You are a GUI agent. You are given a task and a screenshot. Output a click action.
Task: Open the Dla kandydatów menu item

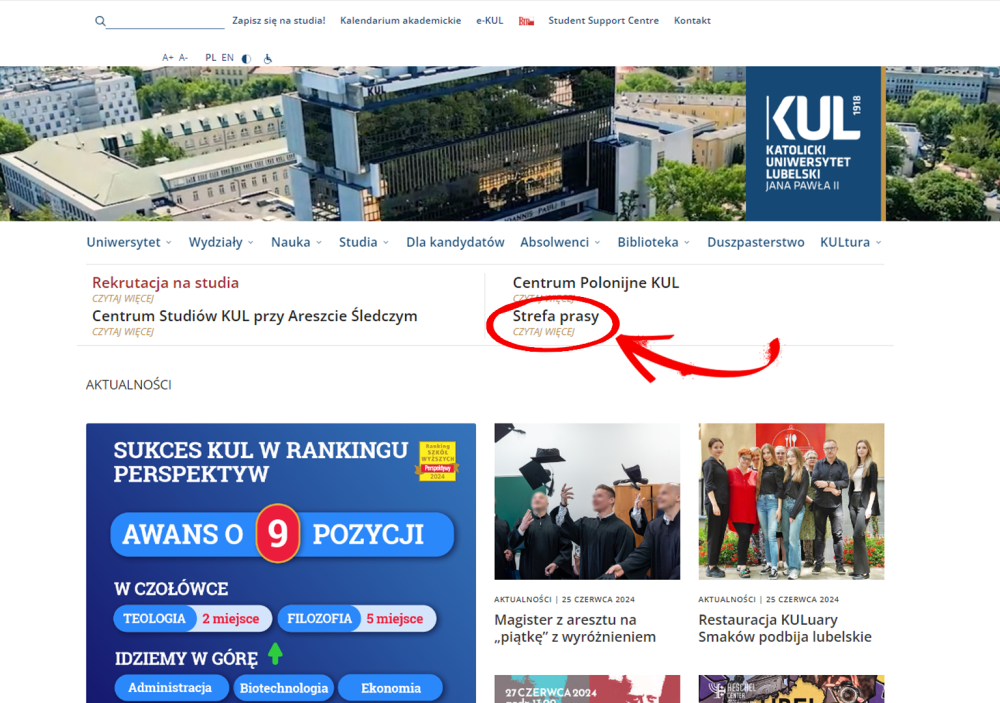point(455,242)
